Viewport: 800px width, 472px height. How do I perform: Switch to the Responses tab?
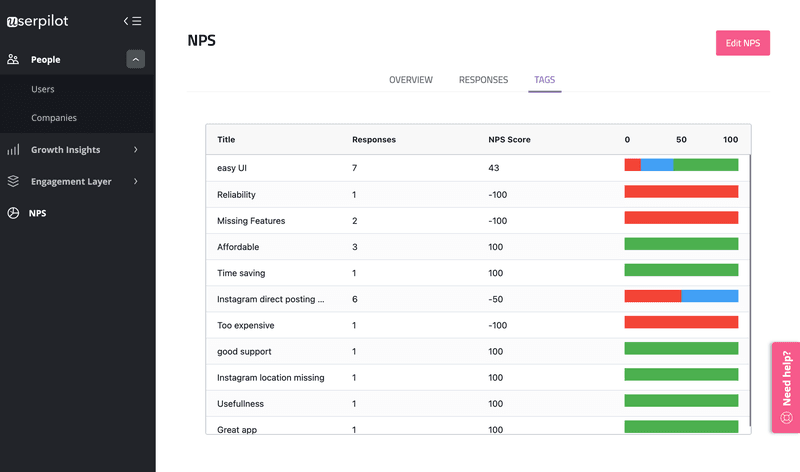pos(483,80)
